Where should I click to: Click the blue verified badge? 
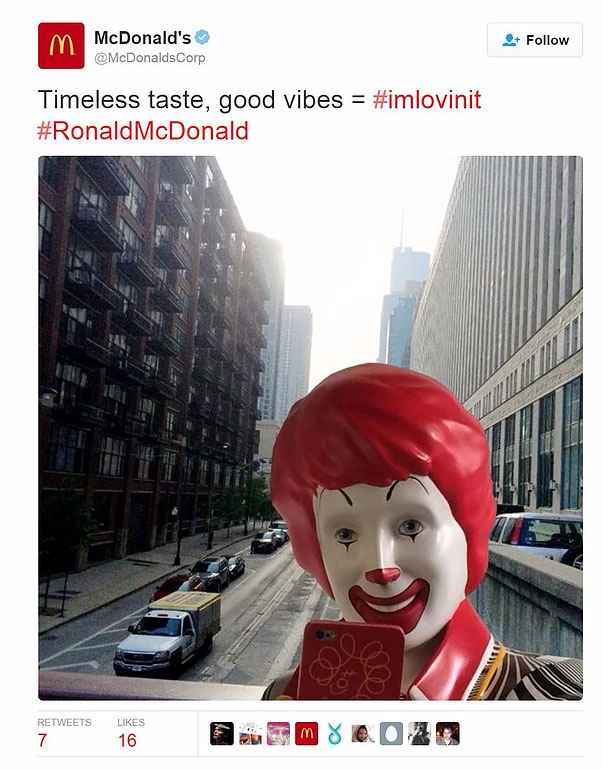pos(202,37)
